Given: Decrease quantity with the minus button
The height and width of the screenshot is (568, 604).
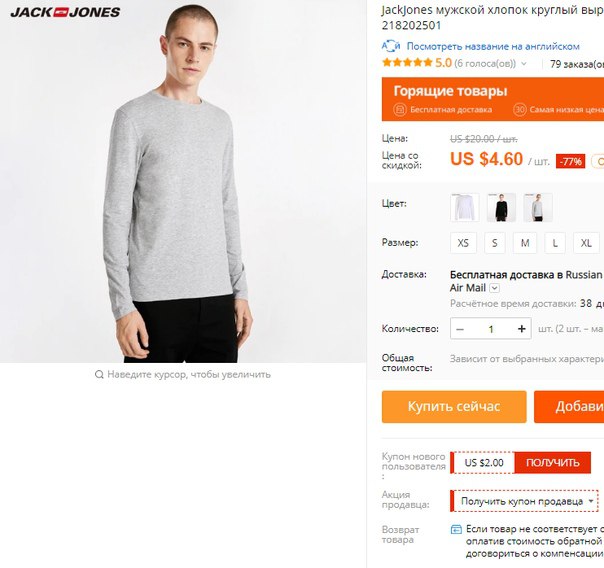Looking at the screenshot, I should click(x=460, y=329).
